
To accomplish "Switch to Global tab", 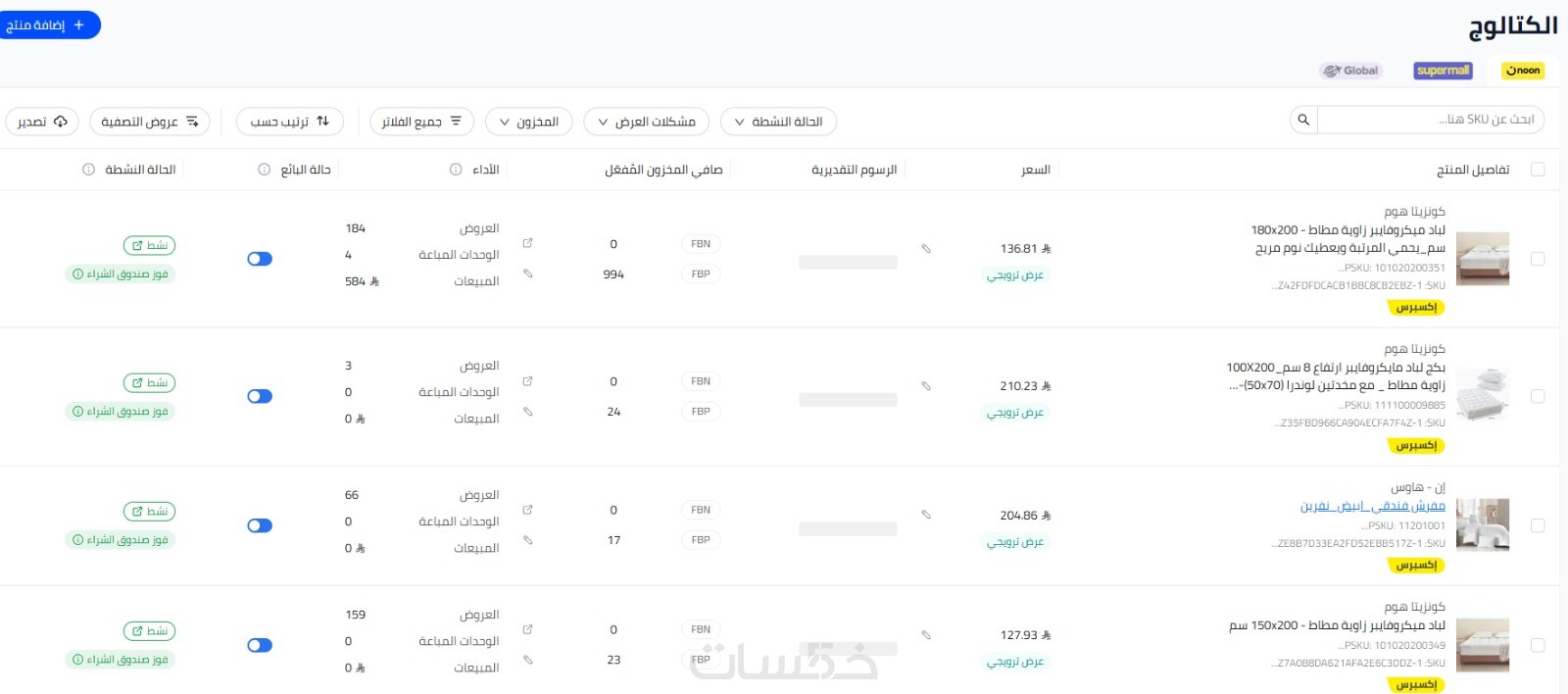I will 1350,71.
